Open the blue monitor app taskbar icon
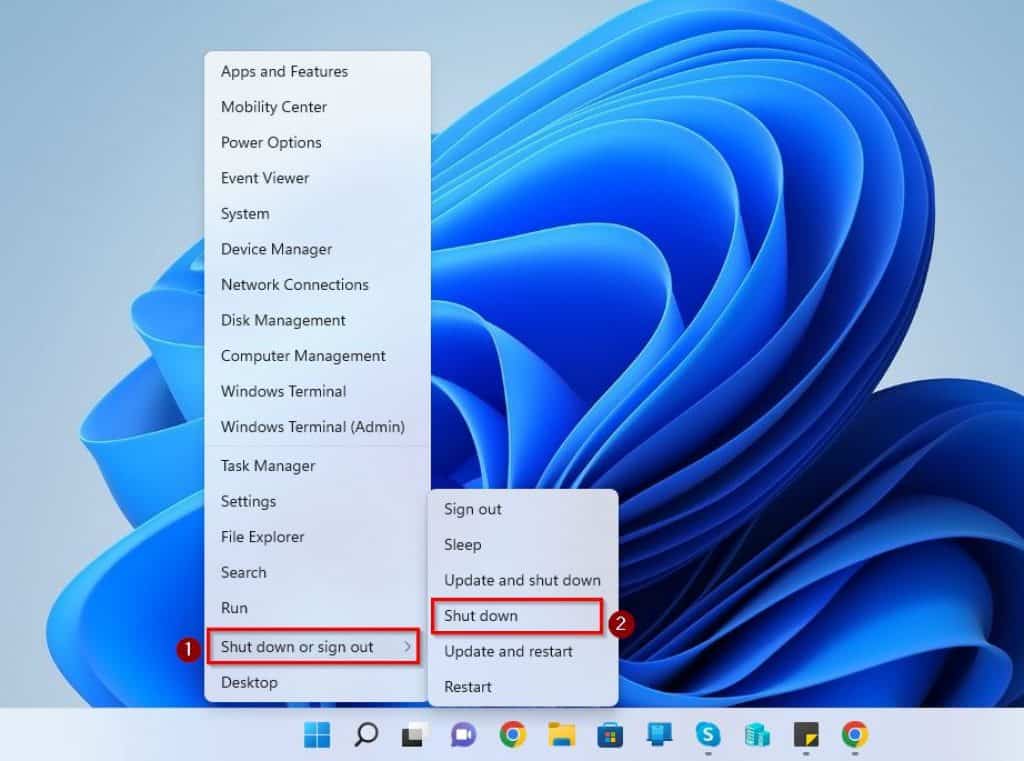1024x761 pixels. pos(659,735)
